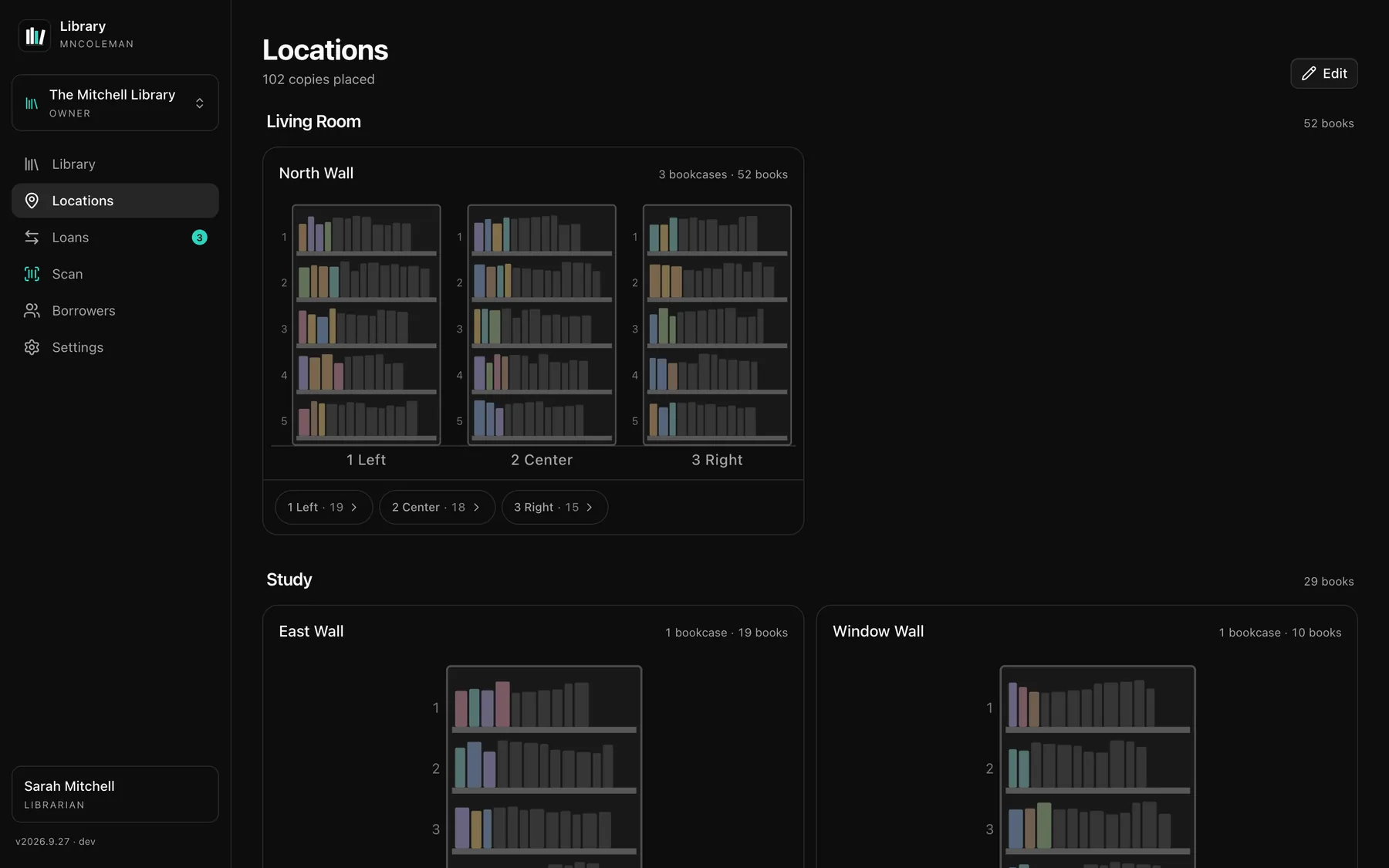Click the North Wall heading
The height and width of the screenshot is (868, 1389).
tap(316, 174)
